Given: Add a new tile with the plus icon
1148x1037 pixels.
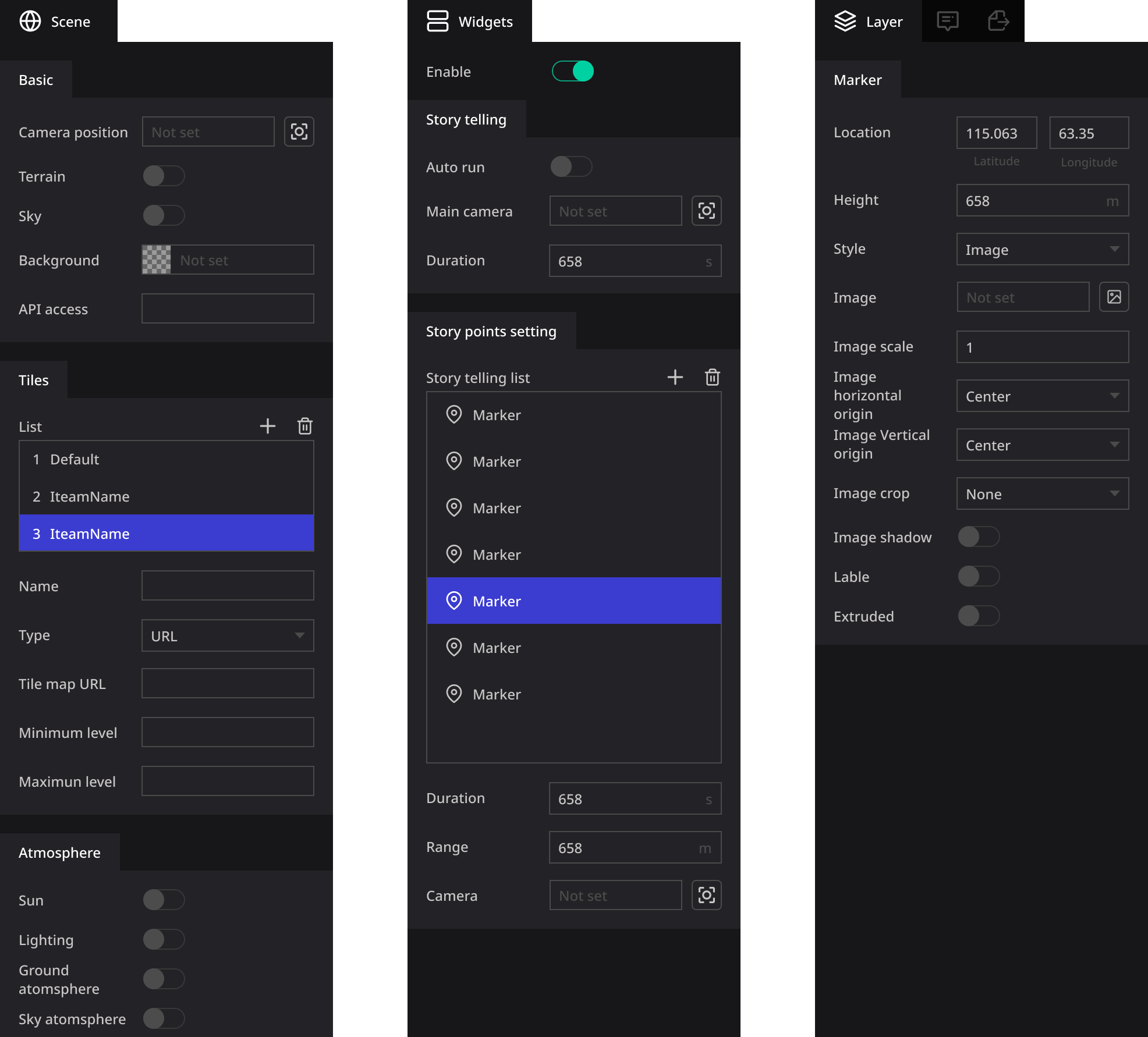Looking at the screenshot, I should pos(268,426).
